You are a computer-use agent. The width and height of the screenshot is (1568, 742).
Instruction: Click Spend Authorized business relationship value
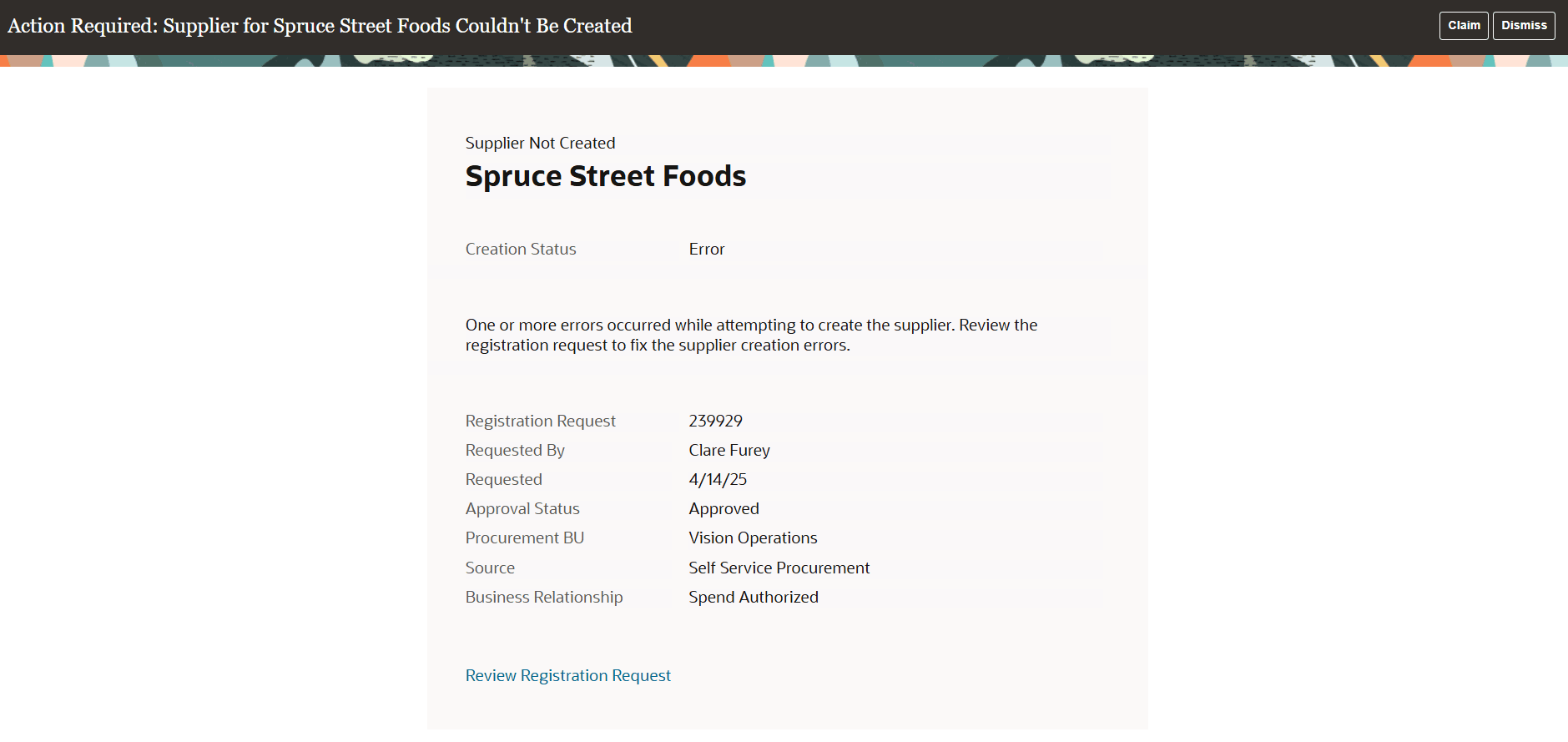[753, 597]
